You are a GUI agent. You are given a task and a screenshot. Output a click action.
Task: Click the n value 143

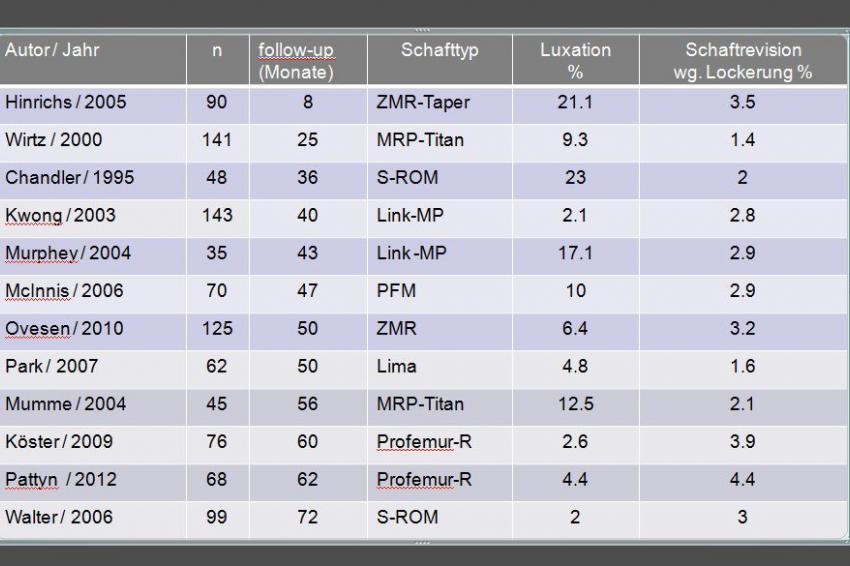[217, 215]
